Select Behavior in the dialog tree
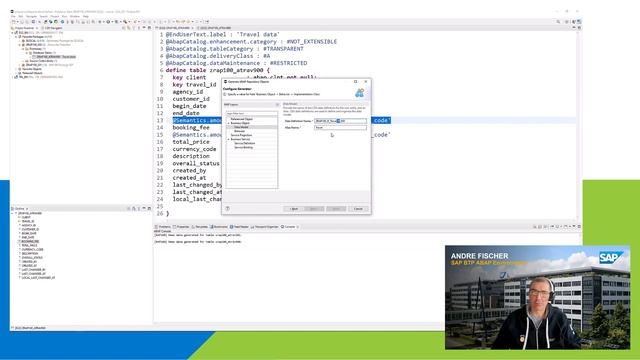Image resolution: width=640 pixels, height=360 pixels. pos(240,131)
